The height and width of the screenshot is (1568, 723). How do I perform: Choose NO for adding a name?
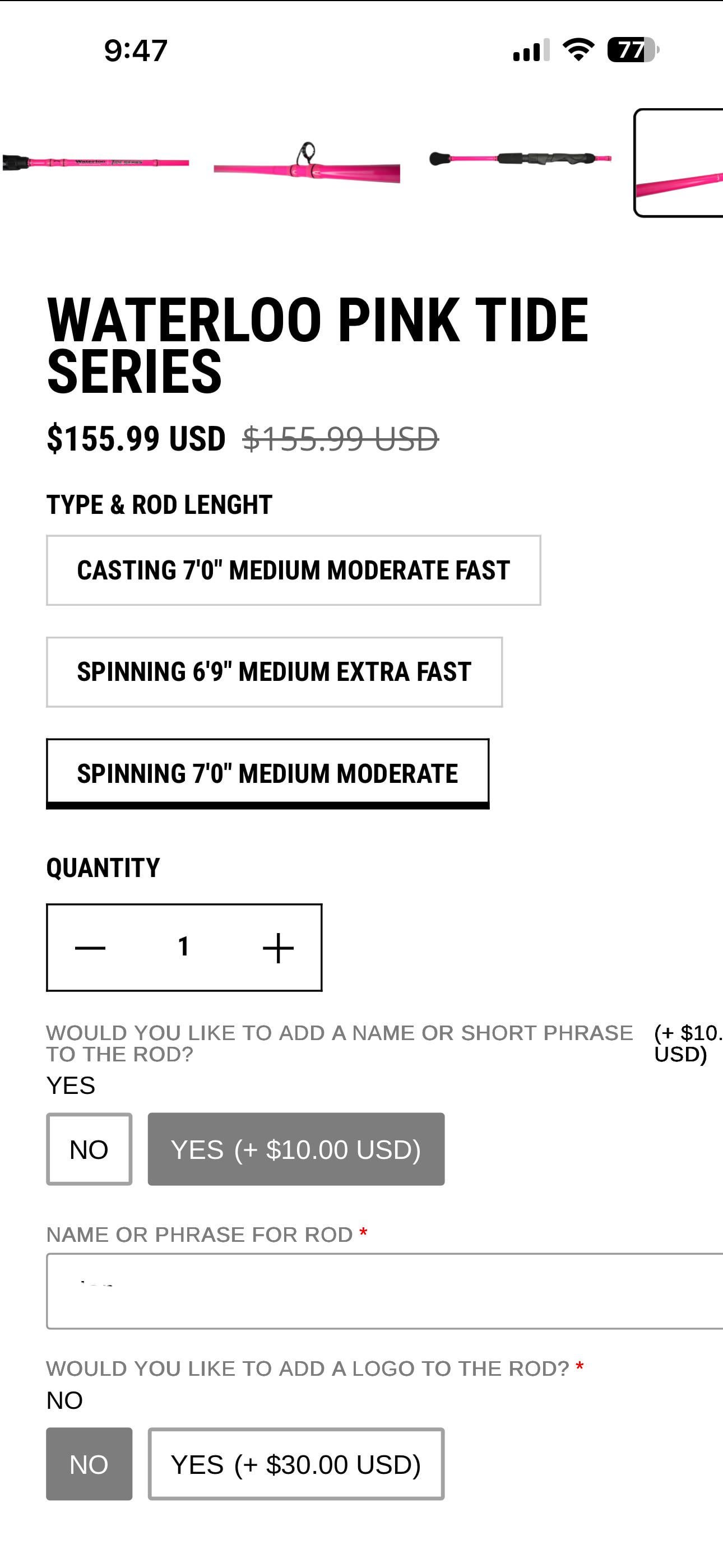click(89, 1149)
